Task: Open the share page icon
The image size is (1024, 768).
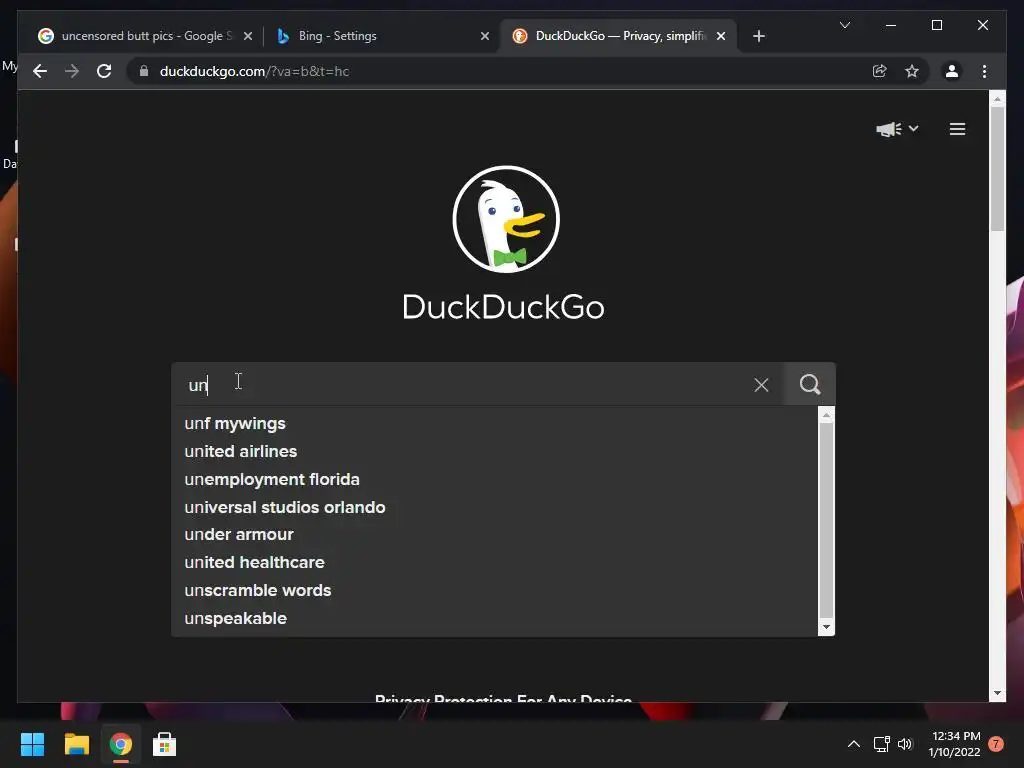Action: pyautogui.click(x=880, y=71)
